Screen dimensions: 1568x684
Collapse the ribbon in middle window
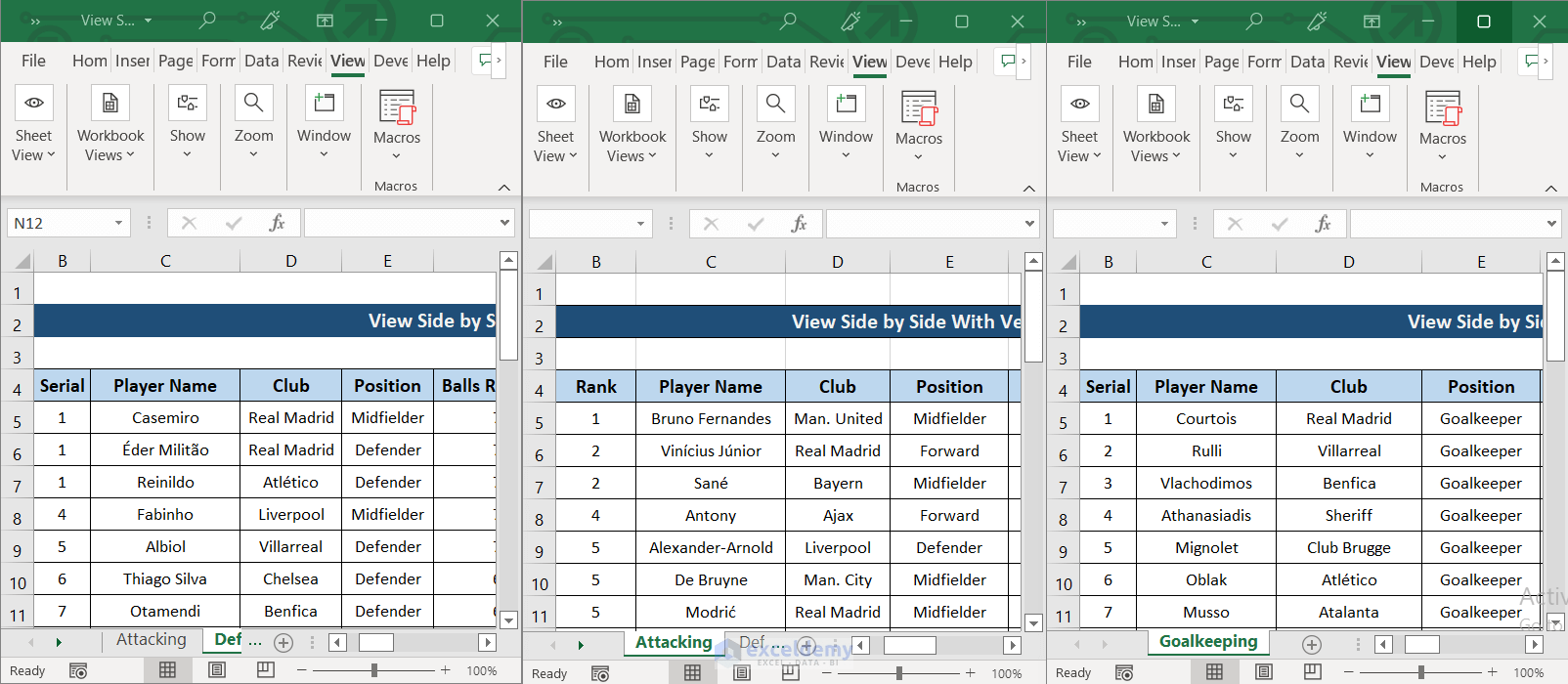tap(1029, 188)
